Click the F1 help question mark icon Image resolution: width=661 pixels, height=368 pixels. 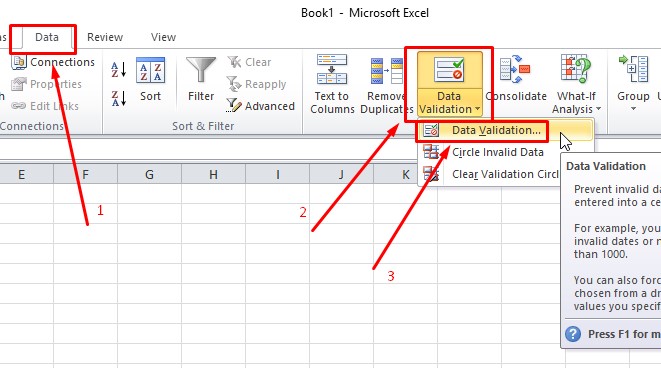click(x=573, y=334)
